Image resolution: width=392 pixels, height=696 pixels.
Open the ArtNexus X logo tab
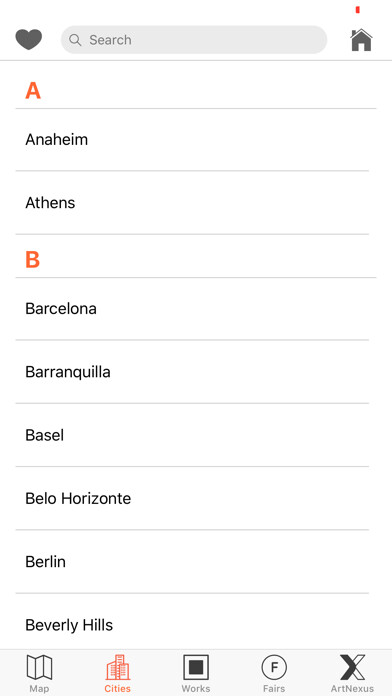(352, 667)
